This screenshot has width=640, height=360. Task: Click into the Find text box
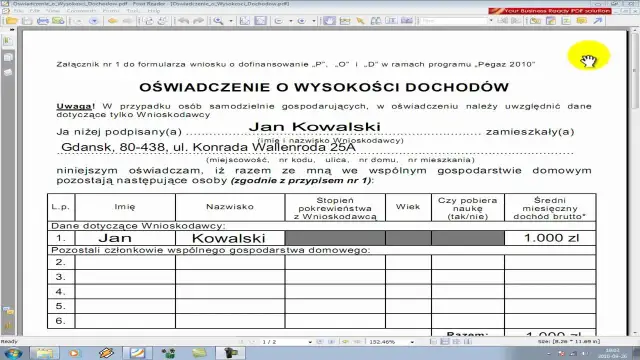(x=454, y=20)
